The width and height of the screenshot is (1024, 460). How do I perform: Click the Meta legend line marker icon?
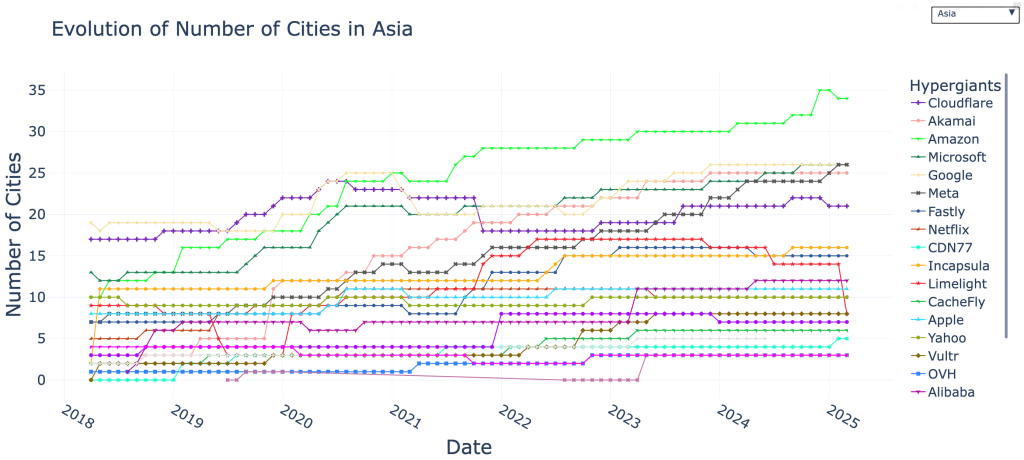pyautogui.click(x=917, y=193)
